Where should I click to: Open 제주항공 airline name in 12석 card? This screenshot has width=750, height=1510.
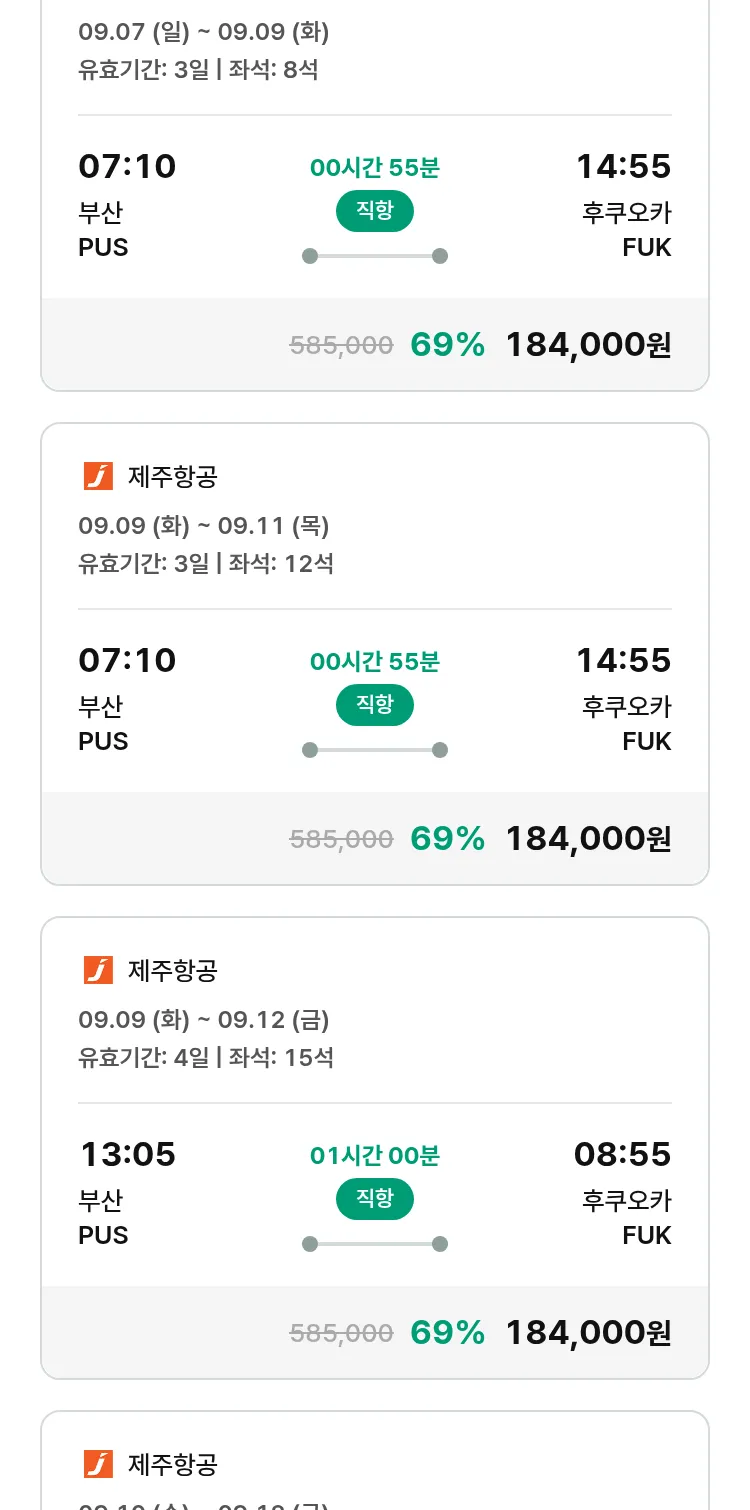(x=173, y=477)
